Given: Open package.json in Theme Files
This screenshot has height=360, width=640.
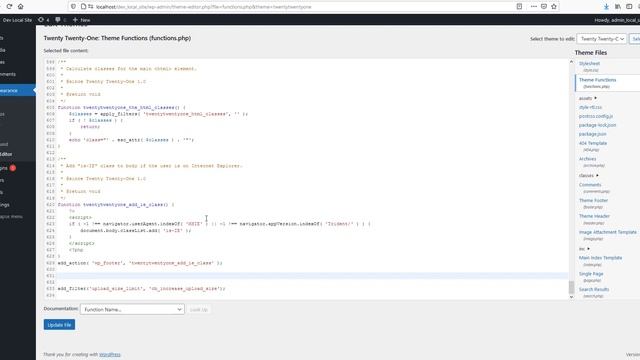Looking at the screenshot, I should [x=592, y=134].
